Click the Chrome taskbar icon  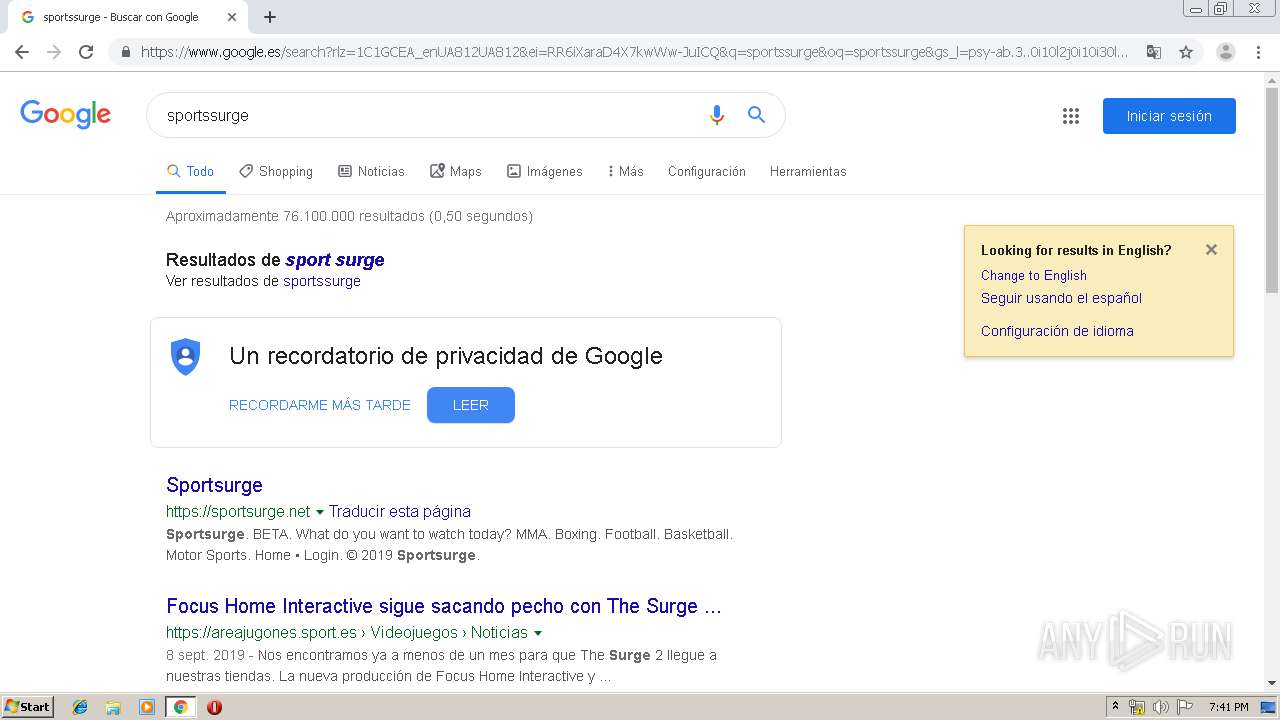(180, 707)
